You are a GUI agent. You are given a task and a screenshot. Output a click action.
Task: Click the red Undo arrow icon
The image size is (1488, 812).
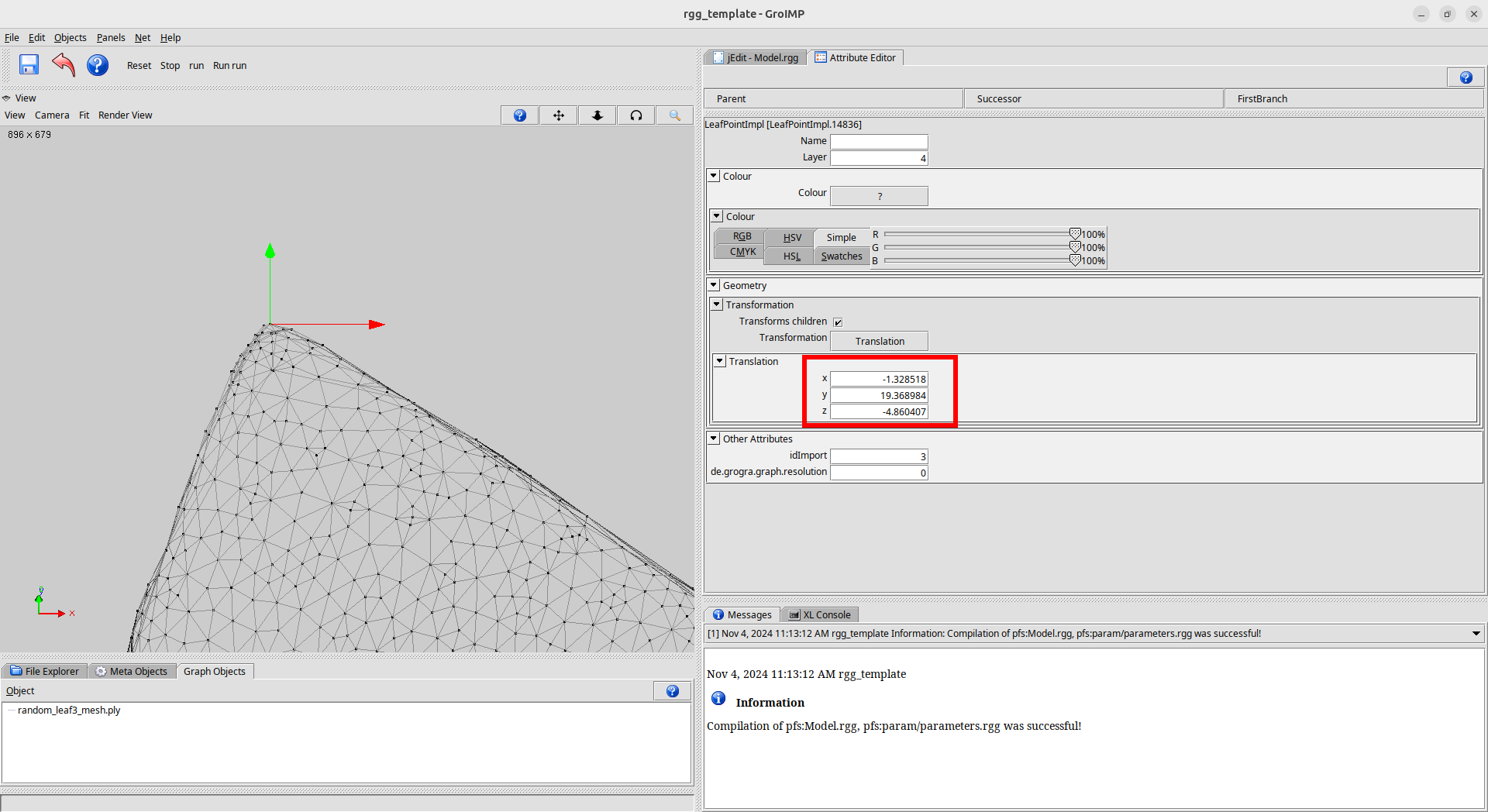64,65
